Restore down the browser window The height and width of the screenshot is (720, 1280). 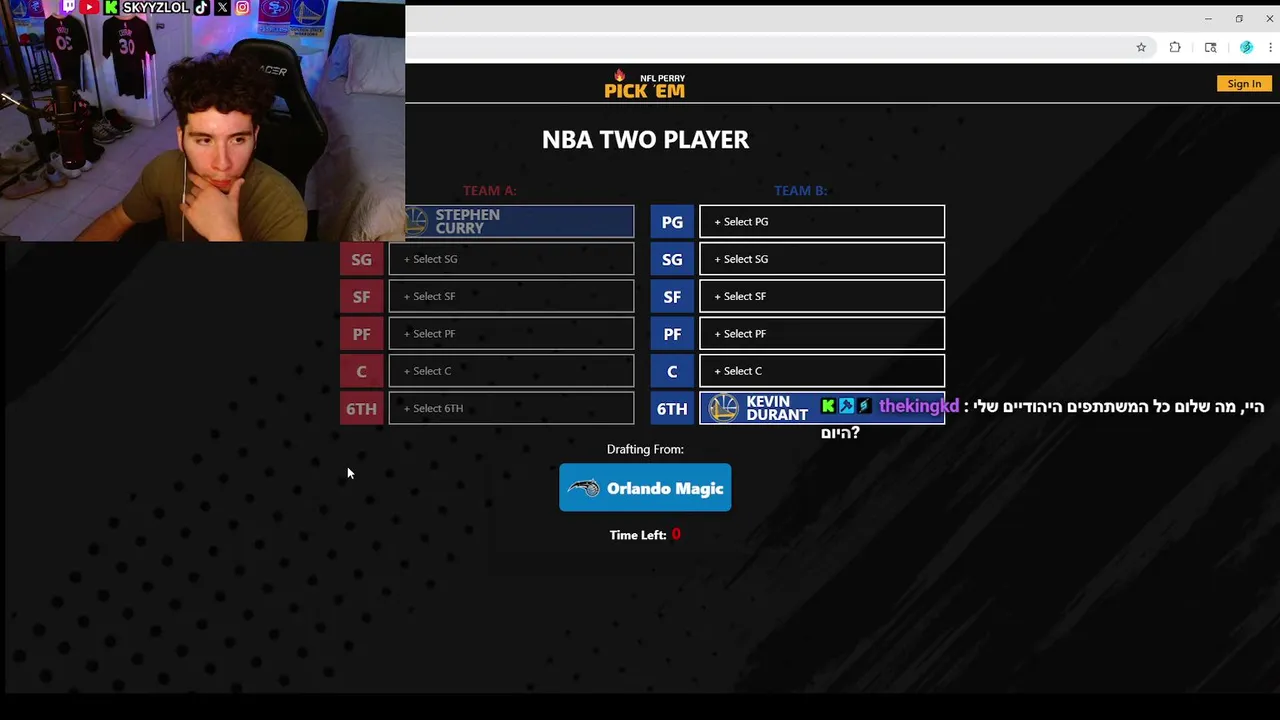(1239, 19)
